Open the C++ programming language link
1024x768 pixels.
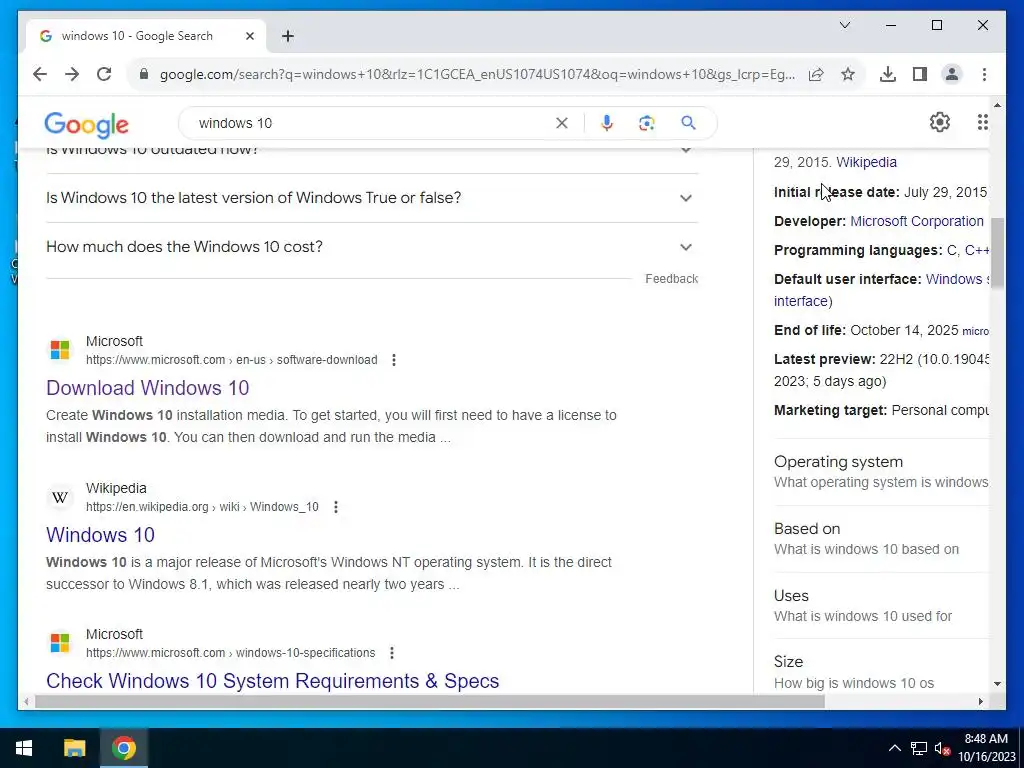click(x=976, y=250)
